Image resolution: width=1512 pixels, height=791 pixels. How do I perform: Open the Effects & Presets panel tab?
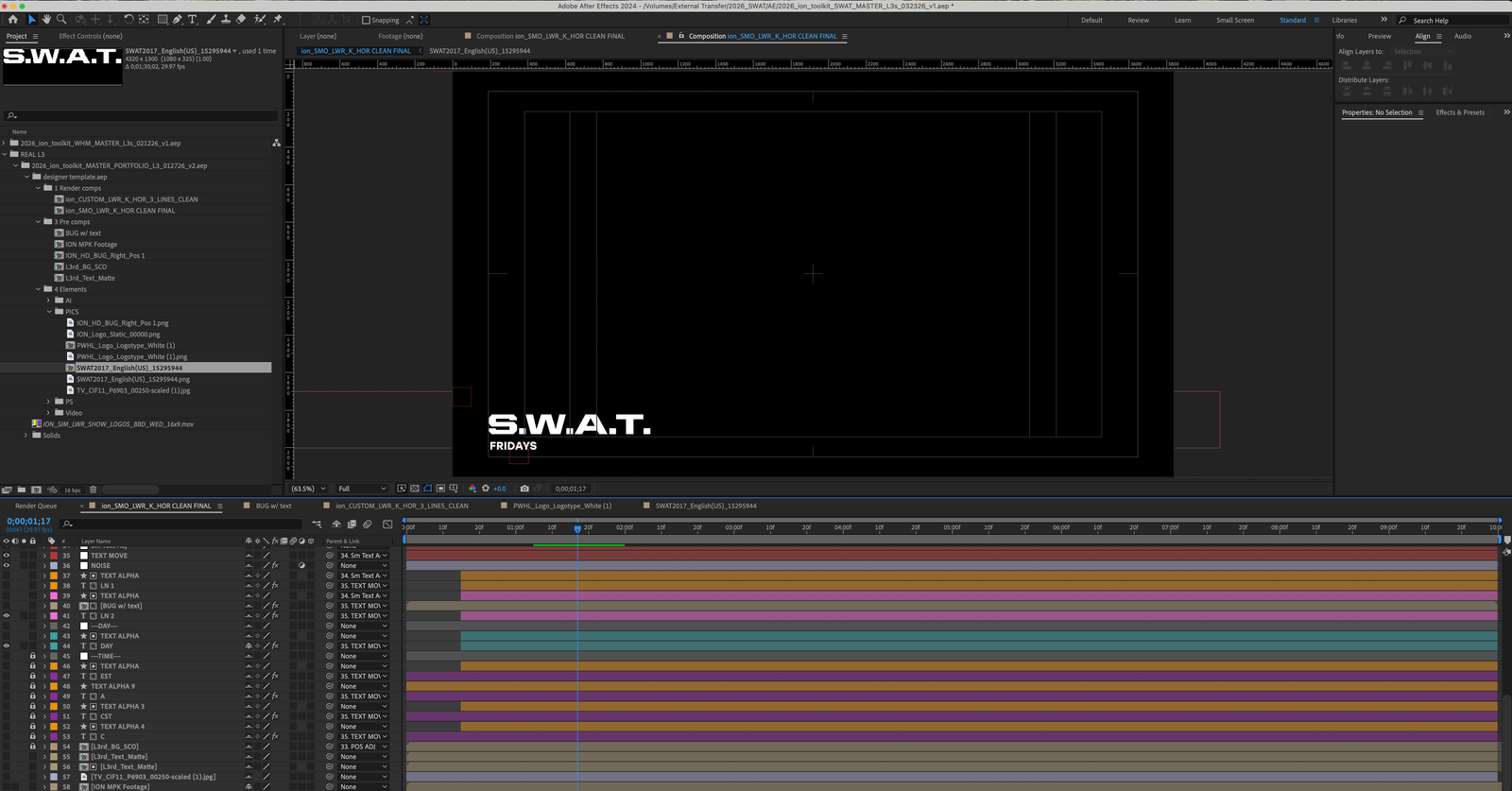(1460, 112)
